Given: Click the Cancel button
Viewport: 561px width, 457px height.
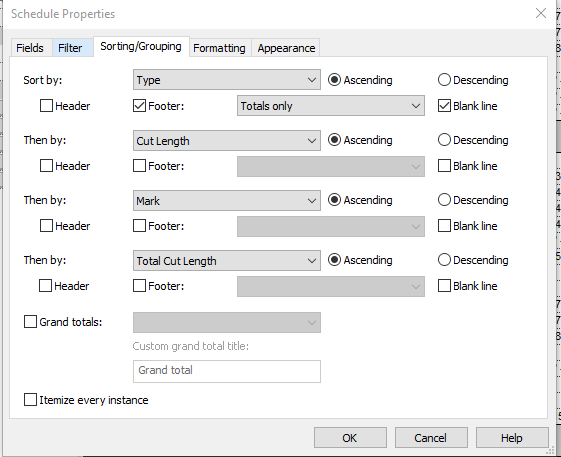Looking at the screenshot, I should pos(431,438).
